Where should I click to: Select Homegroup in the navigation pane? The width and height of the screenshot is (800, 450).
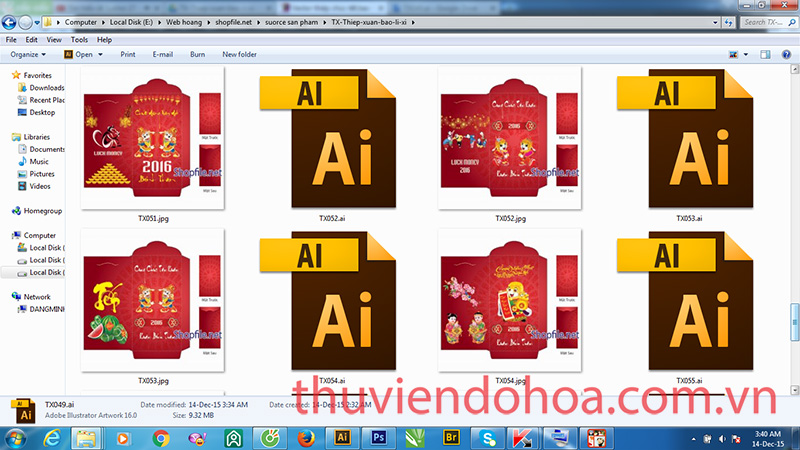click(37, 211)
